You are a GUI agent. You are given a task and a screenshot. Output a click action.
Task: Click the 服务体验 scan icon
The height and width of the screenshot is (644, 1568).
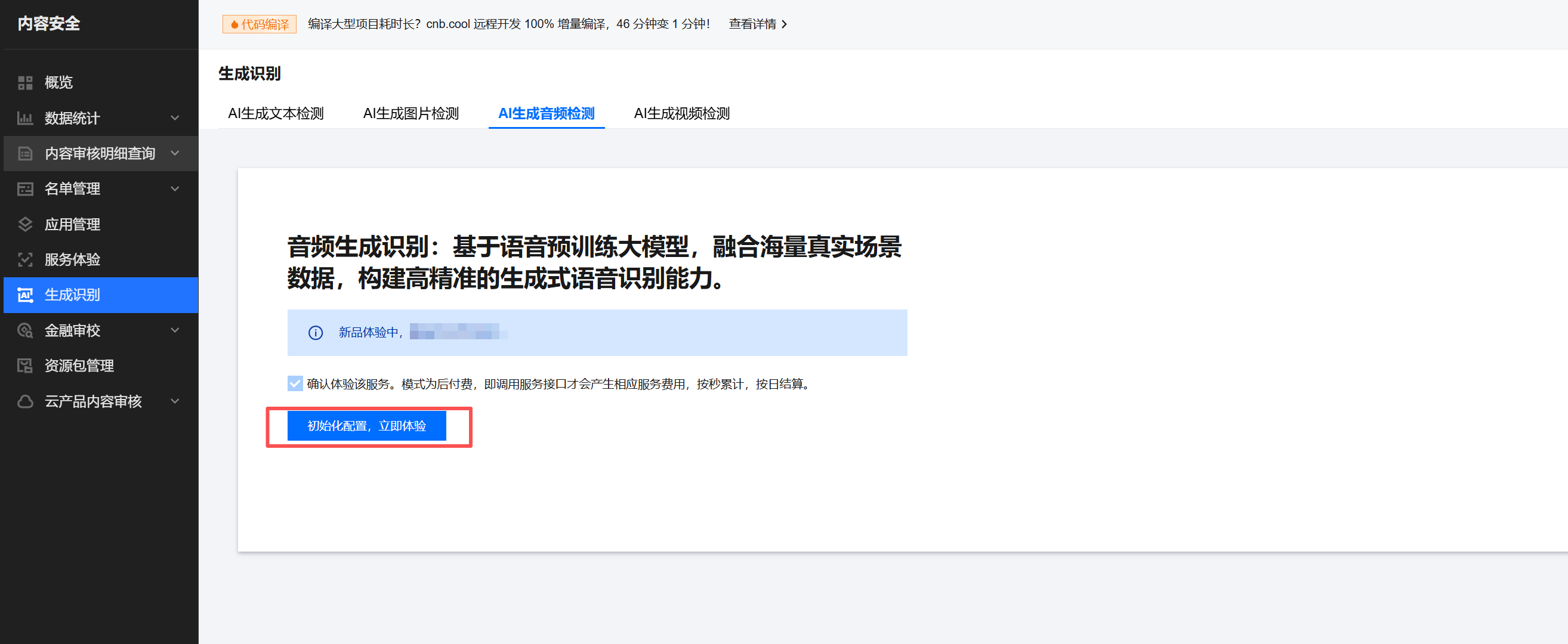[25, 259]
